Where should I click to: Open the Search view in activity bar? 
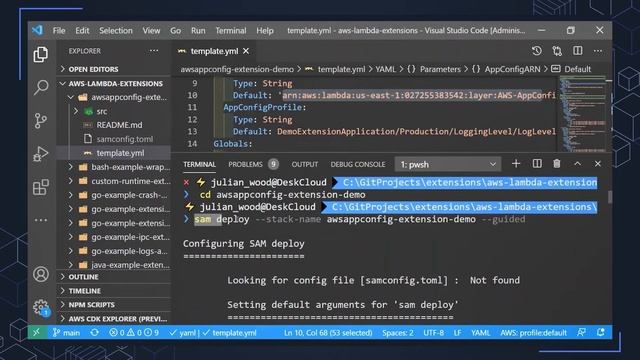[41, 87]
